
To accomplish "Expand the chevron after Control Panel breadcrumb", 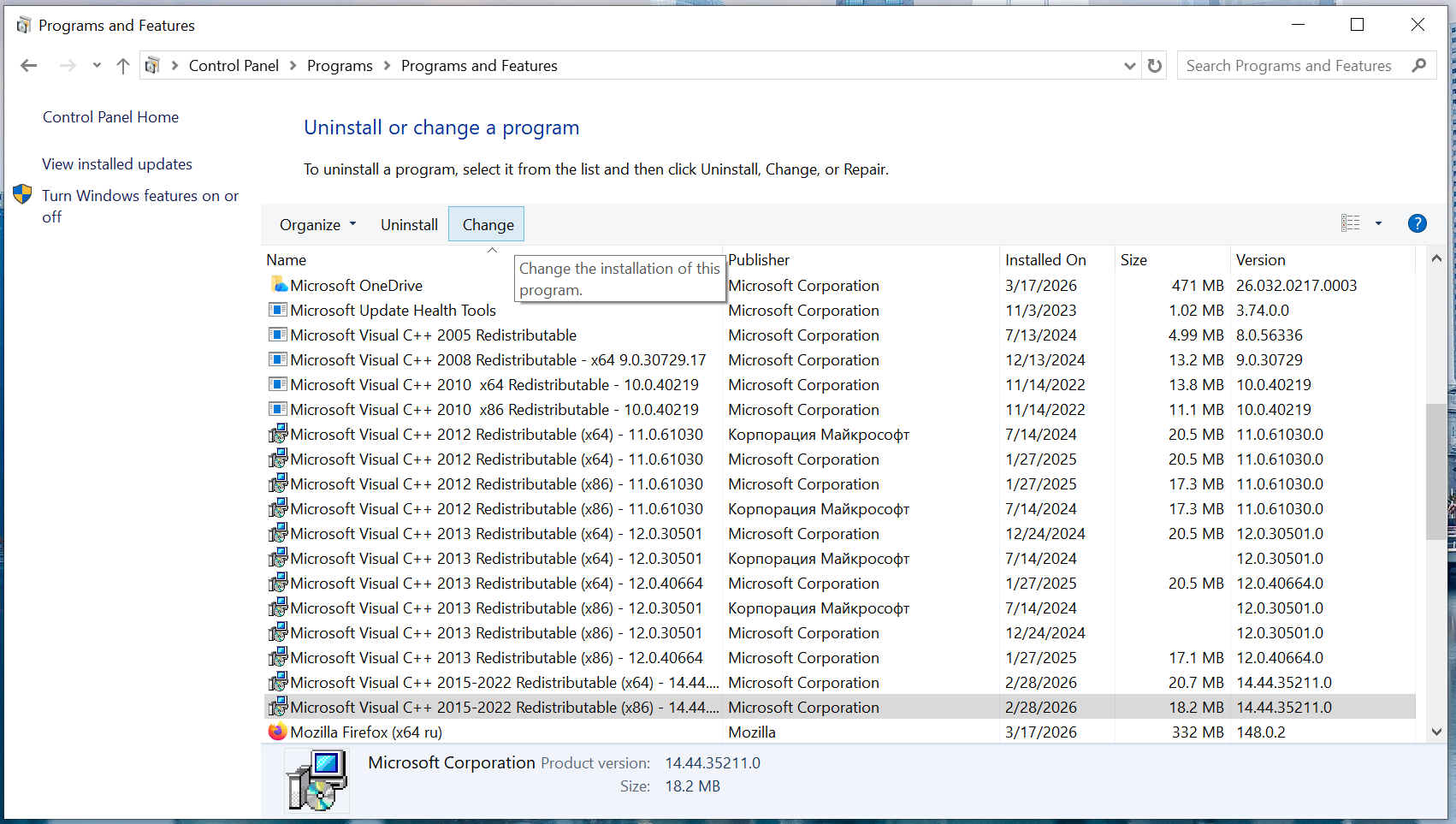I will click(x=293, y=66).
